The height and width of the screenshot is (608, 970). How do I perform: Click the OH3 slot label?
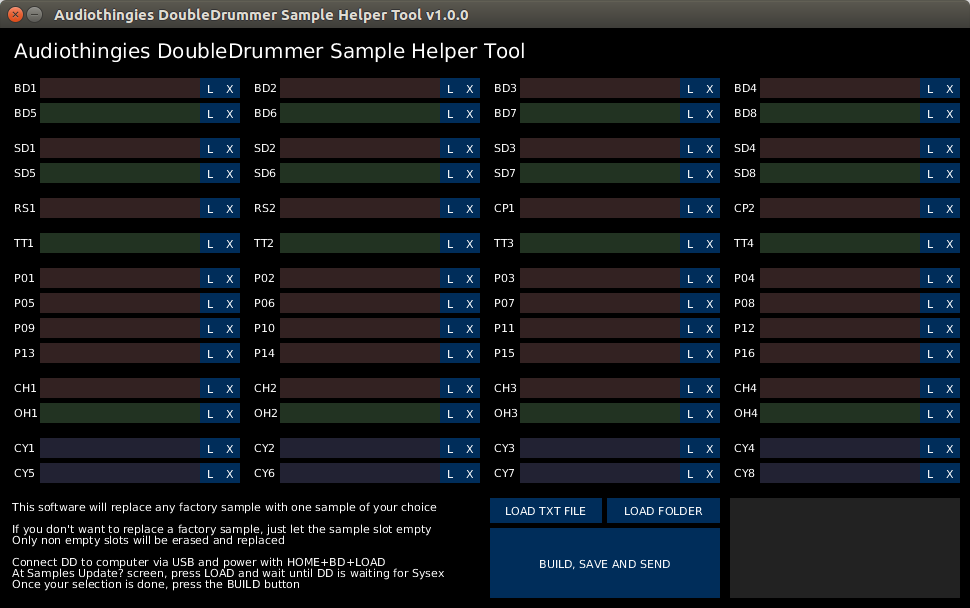(x=505, y=413)
